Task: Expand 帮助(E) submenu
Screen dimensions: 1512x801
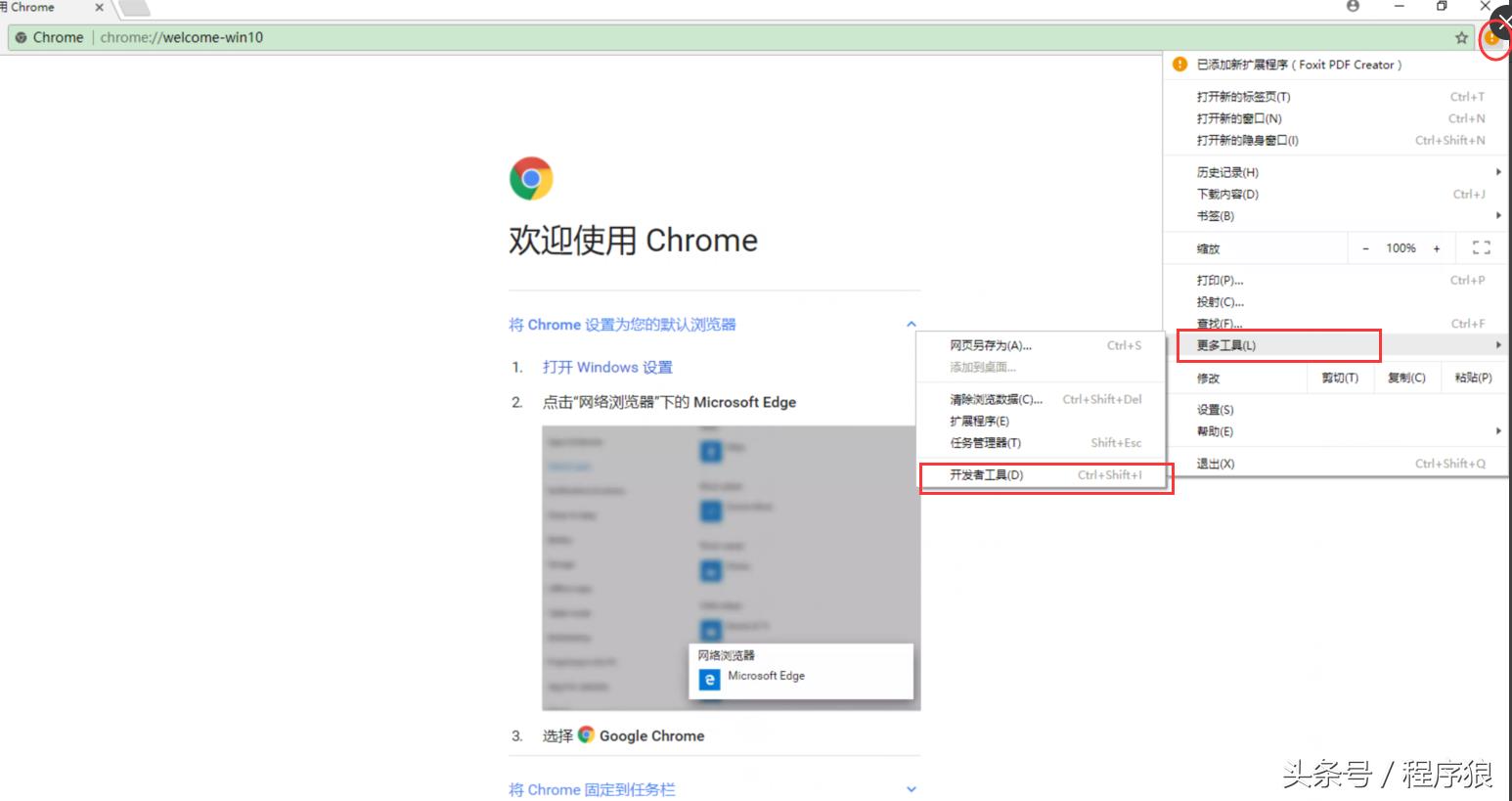Action: tap(1336, 431)
